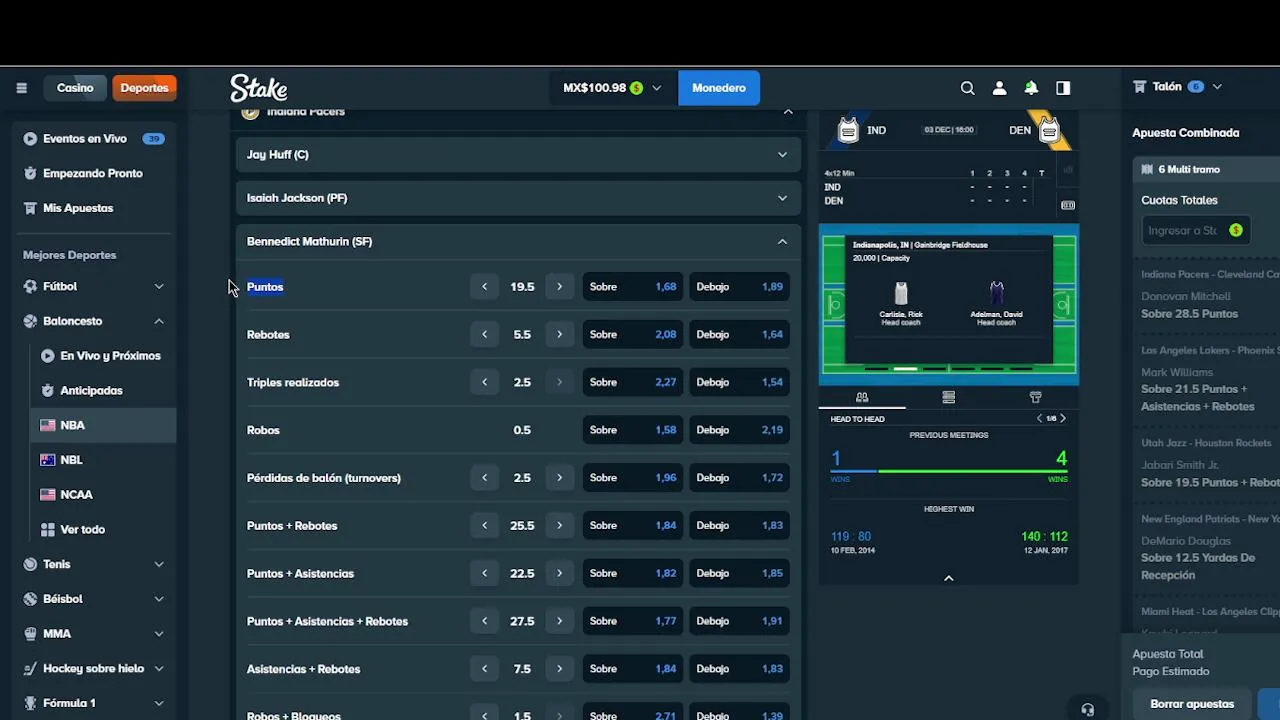Click the Baloncesto basketball icon

pos(30,321)
